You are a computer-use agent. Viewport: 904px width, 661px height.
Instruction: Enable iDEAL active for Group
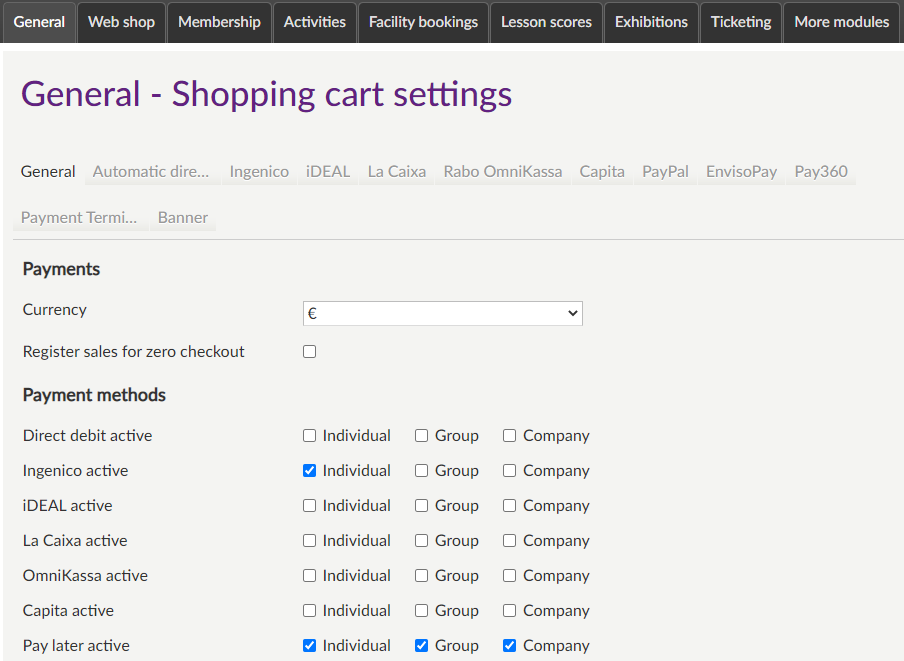tap(422, 506)
